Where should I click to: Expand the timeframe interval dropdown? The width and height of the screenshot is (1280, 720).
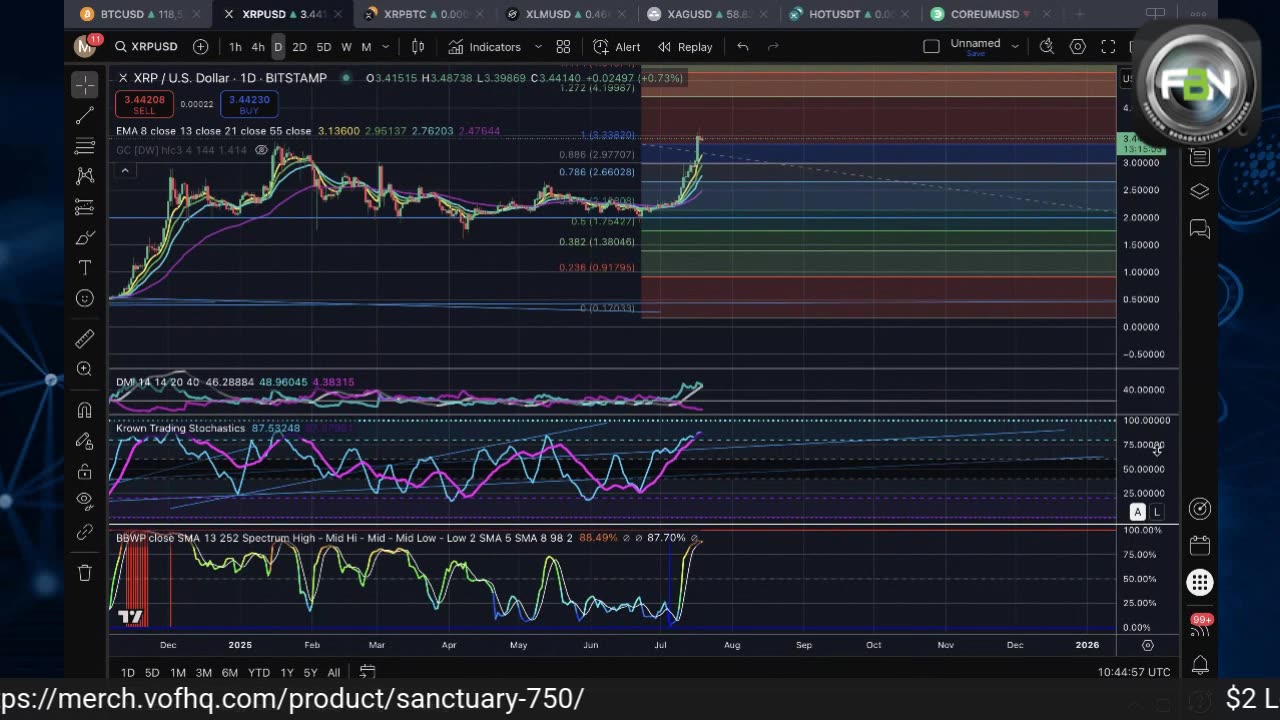(385, 47)
